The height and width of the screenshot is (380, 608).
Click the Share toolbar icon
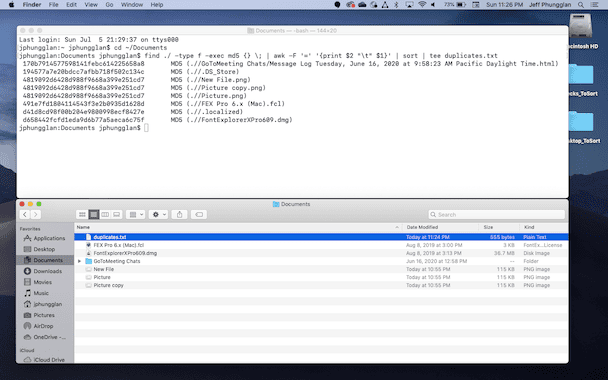tap(180, 214)
